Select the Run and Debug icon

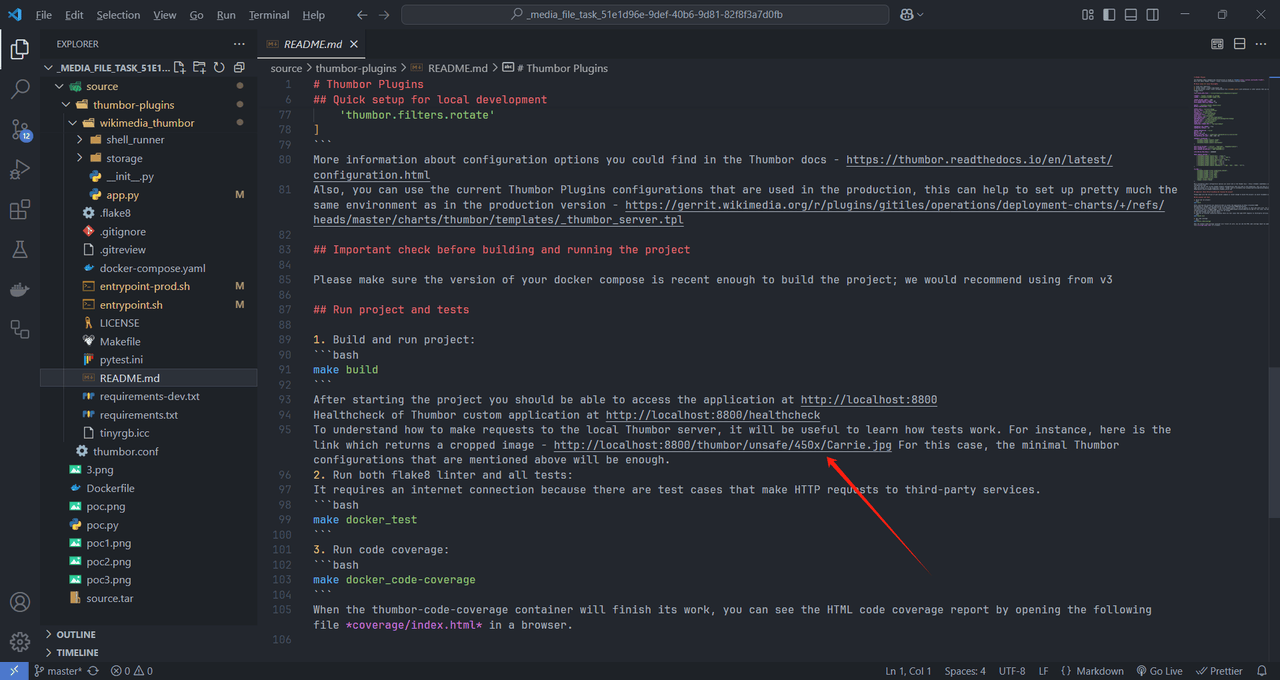click(x=20, y=168)
